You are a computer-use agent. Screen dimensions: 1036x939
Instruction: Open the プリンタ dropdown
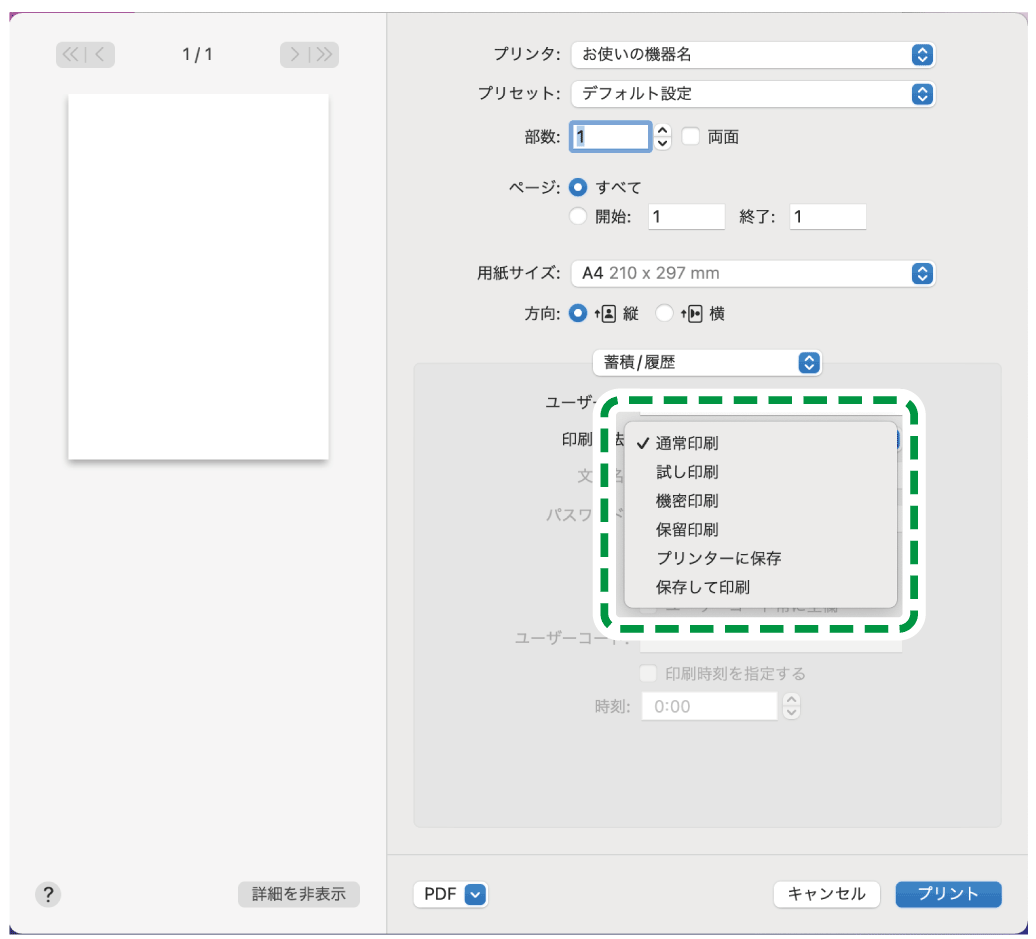tap(752, 55)
